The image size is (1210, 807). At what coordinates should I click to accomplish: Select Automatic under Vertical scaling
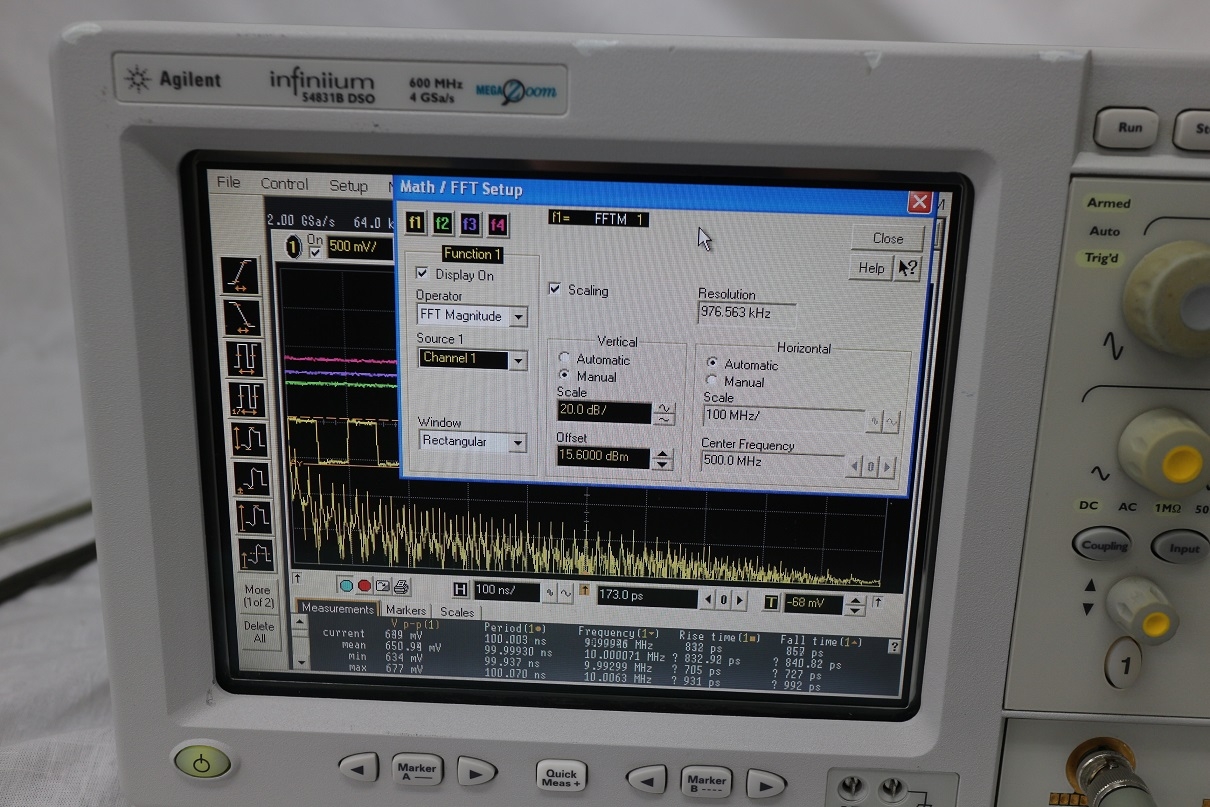[565, 359]
